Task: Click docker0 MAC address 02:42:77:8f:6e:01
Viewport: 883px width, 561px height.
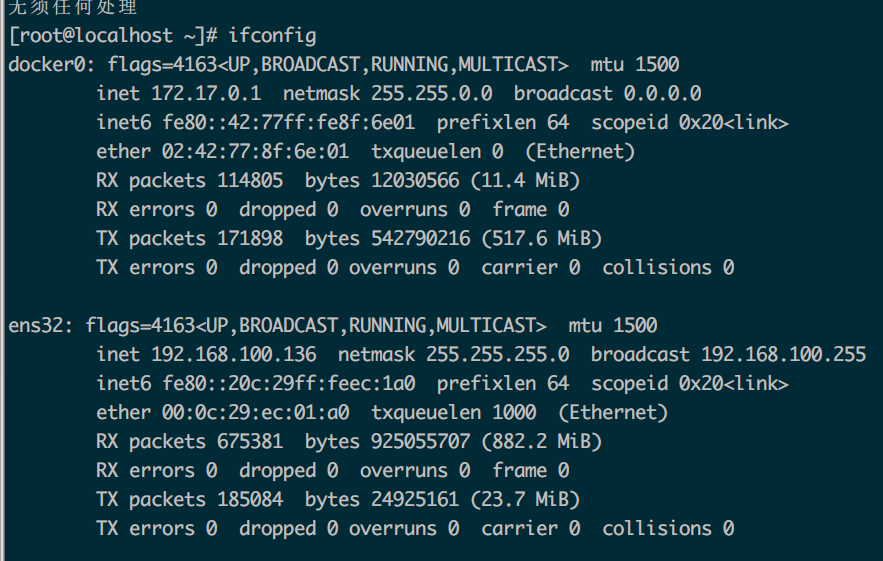Action: tap(256, 152)
